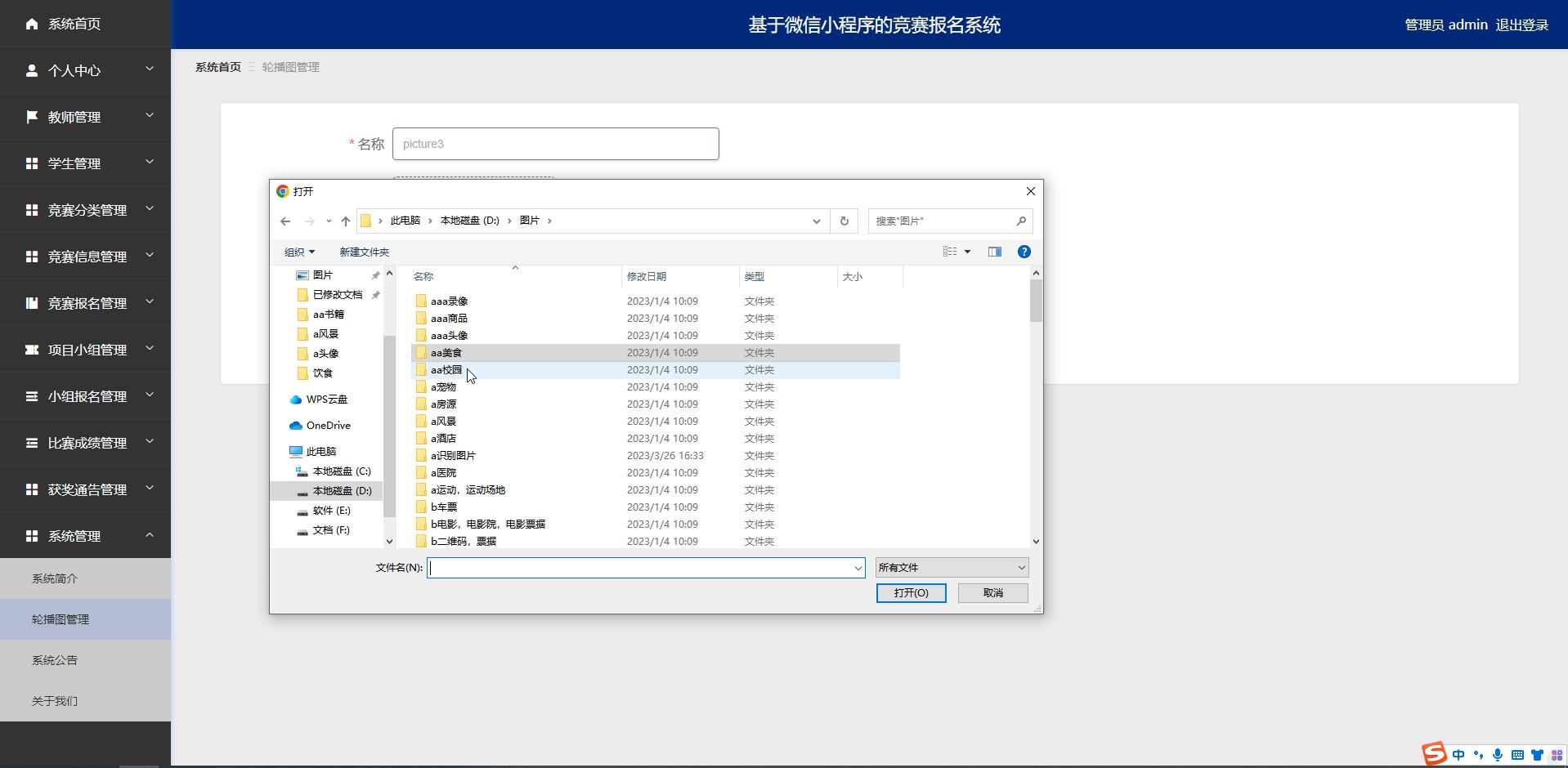The height and width of the screenshot is (768, 1568).
Task: Click the WPS云盘 cloud icon
Action: pyautogui.click(x=296, y=400)
